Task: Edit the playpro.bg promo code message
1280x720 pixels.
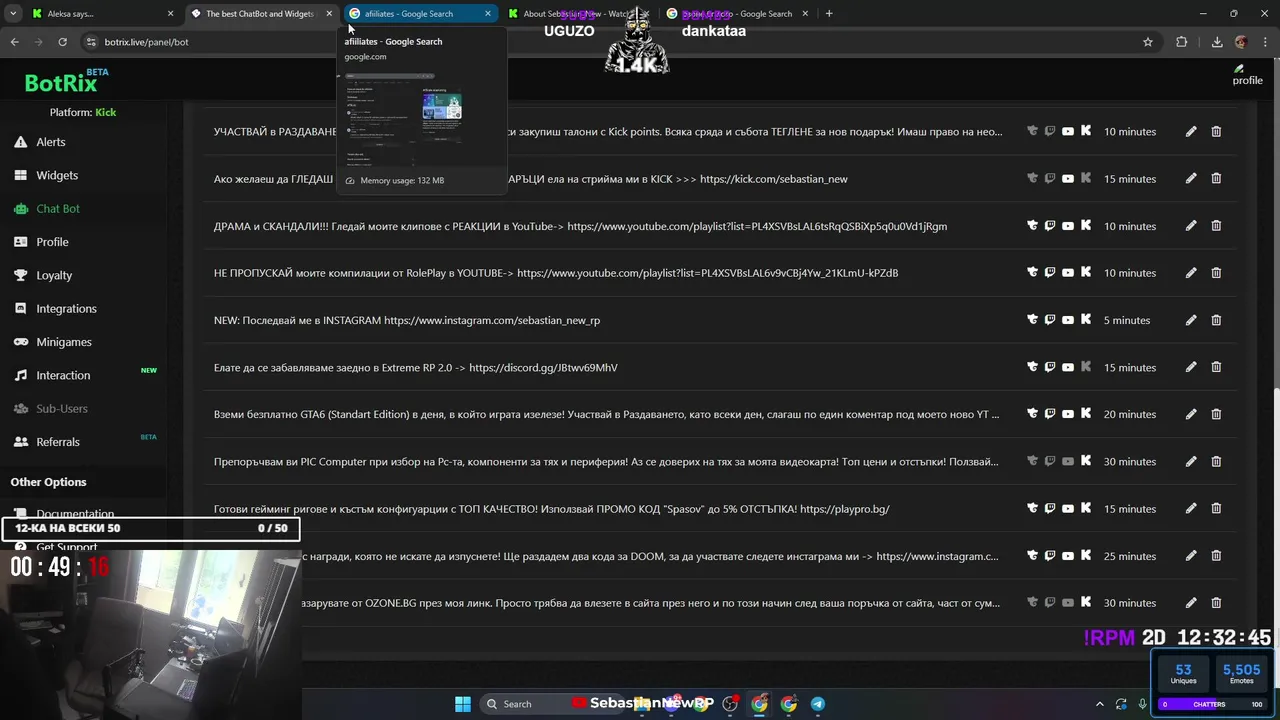Action: click(x=1191, y=508)
